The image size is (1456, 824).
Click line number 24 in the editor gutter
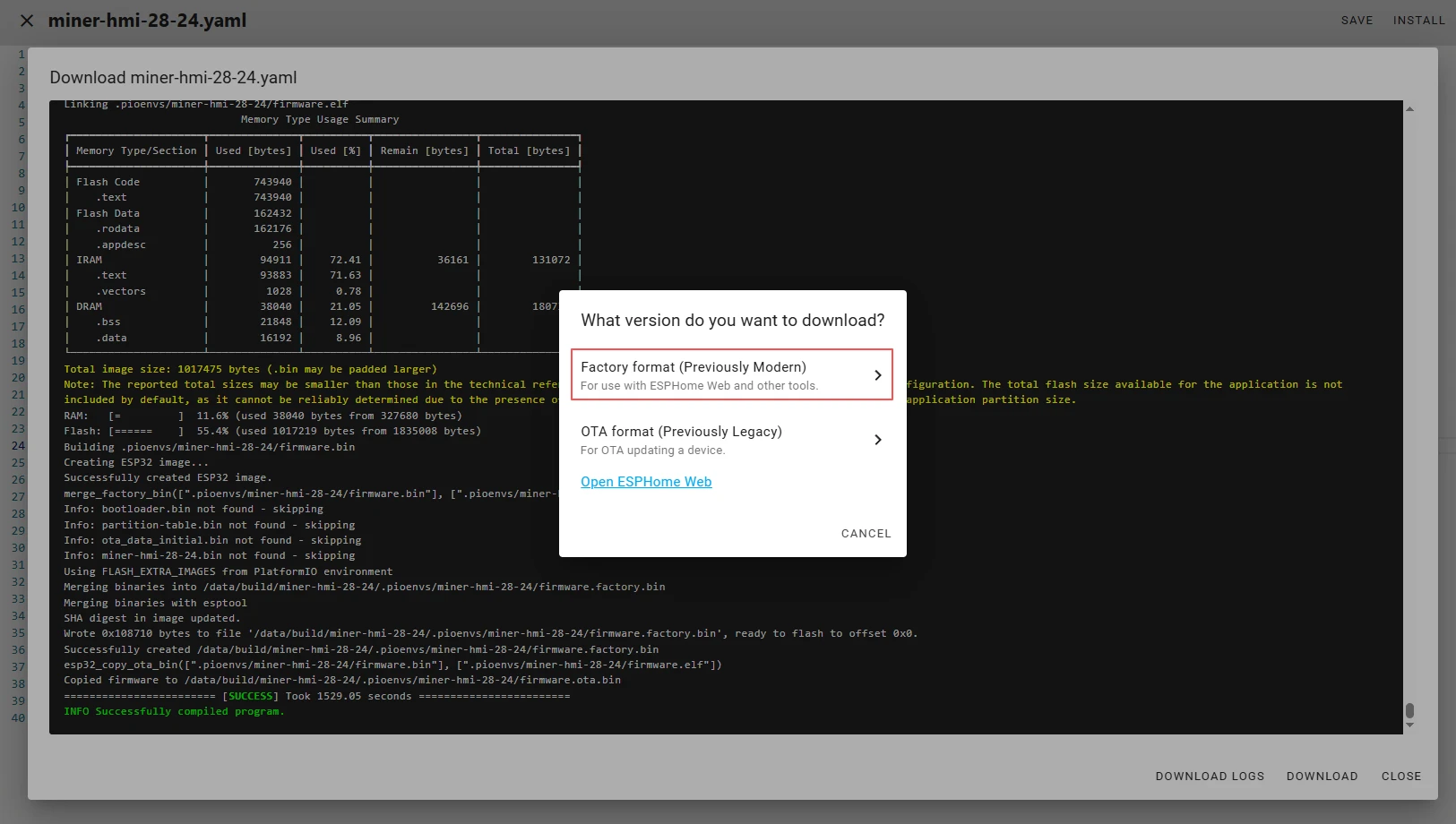click(18, 446)
